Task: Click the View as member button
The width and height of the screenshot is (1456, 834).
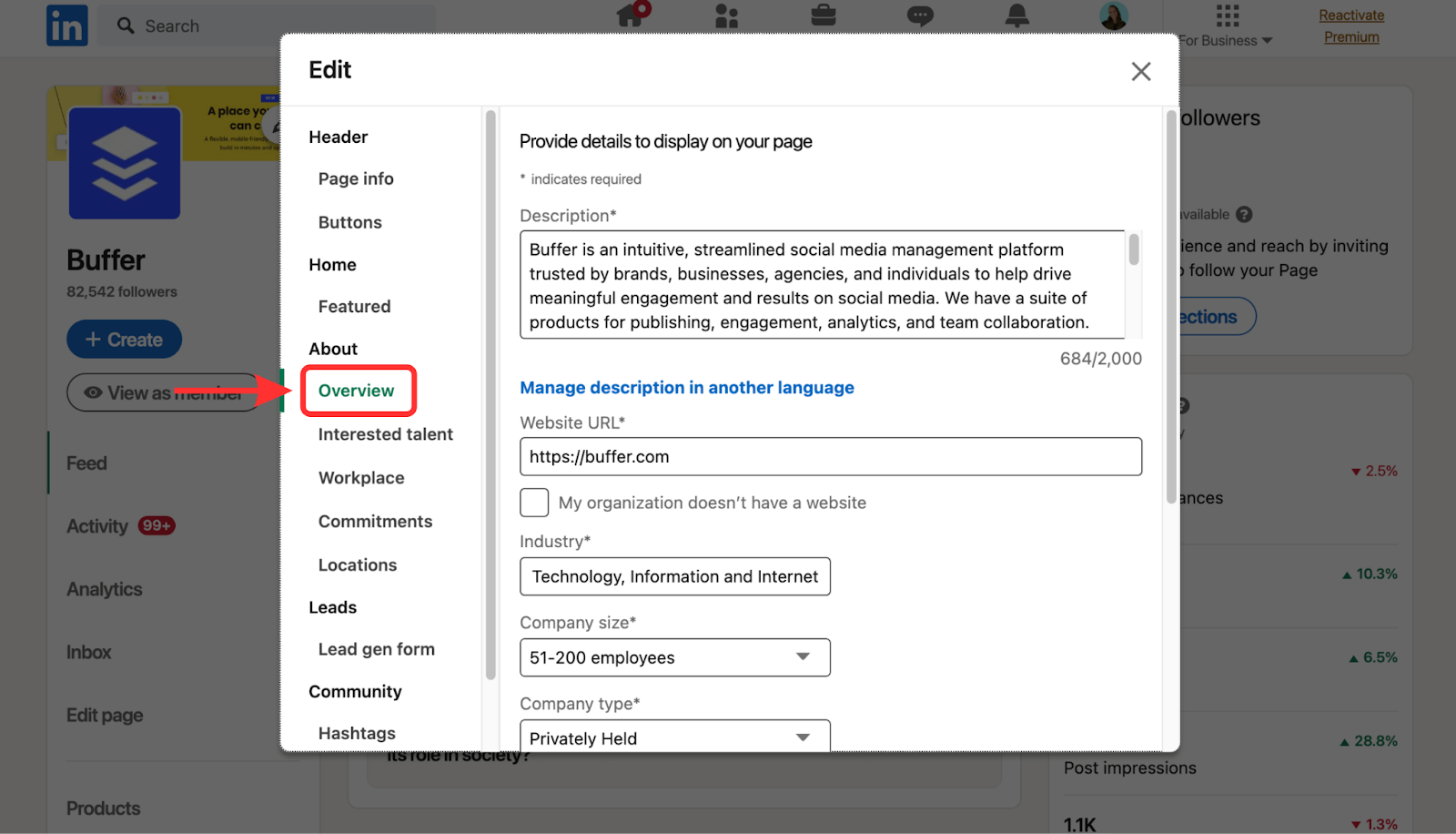Action: click(x=164, y=392)
